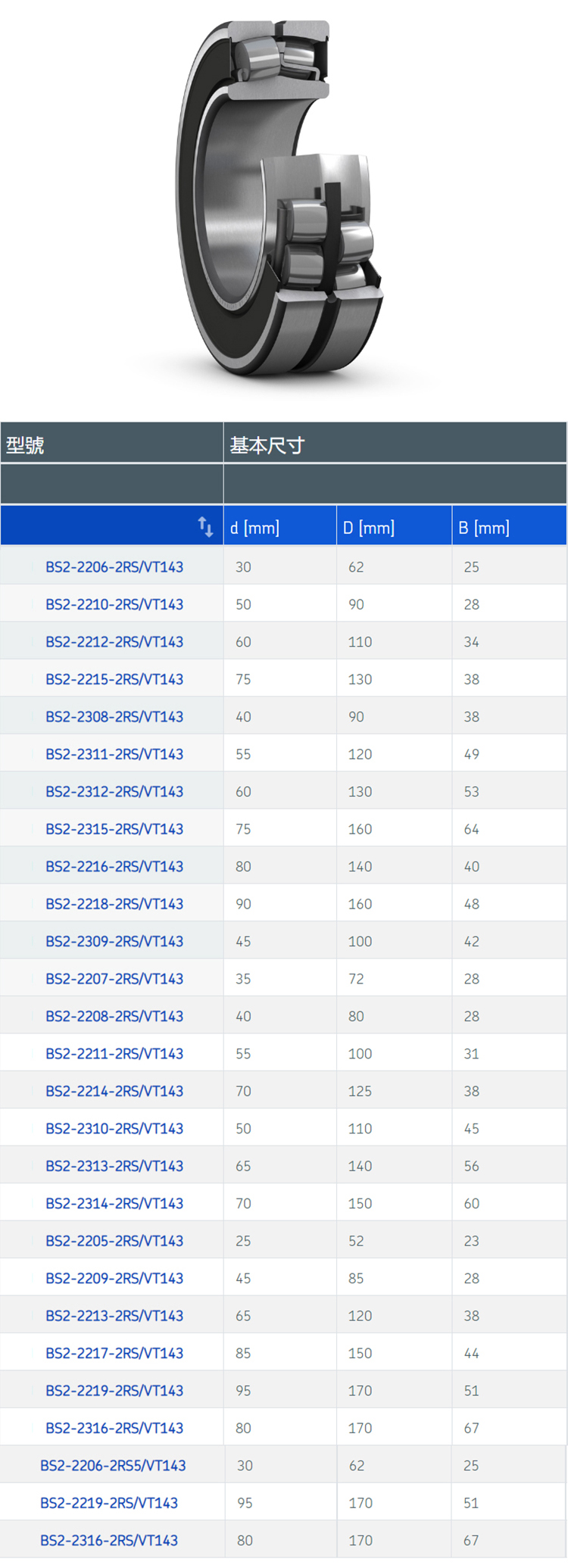Click the sort arrows icon in model column
The width and height of the screenshot is (568, 1568).
205,527
